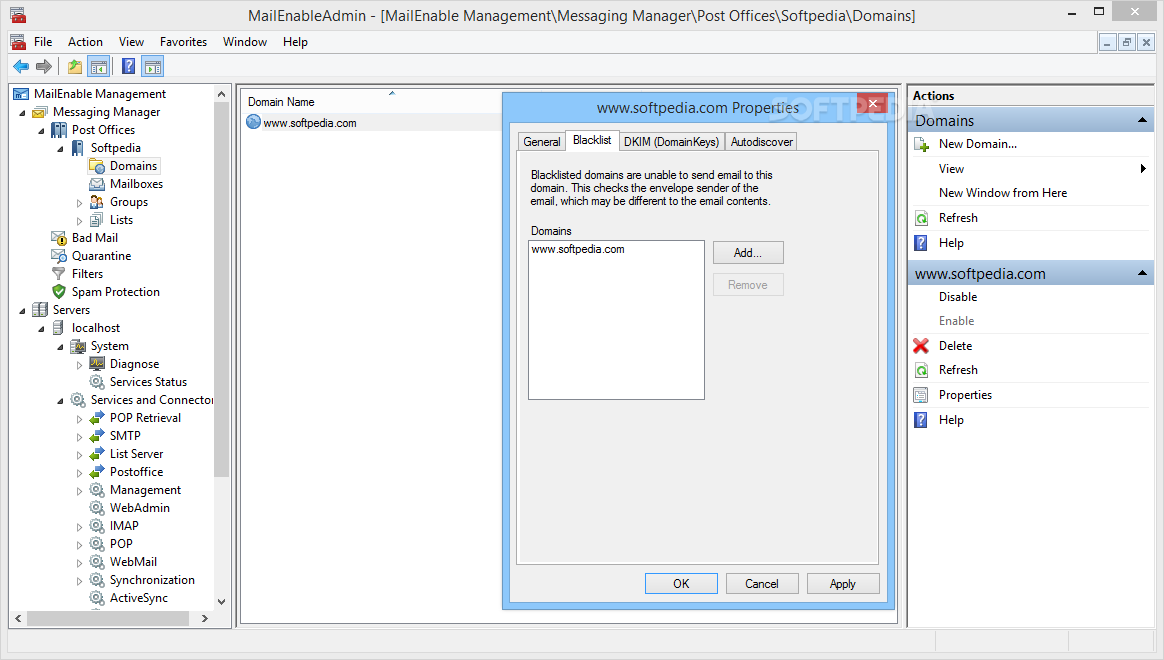Open Spam Protection node
Viewport: 1164px width, 660px height.
point(115,292)
